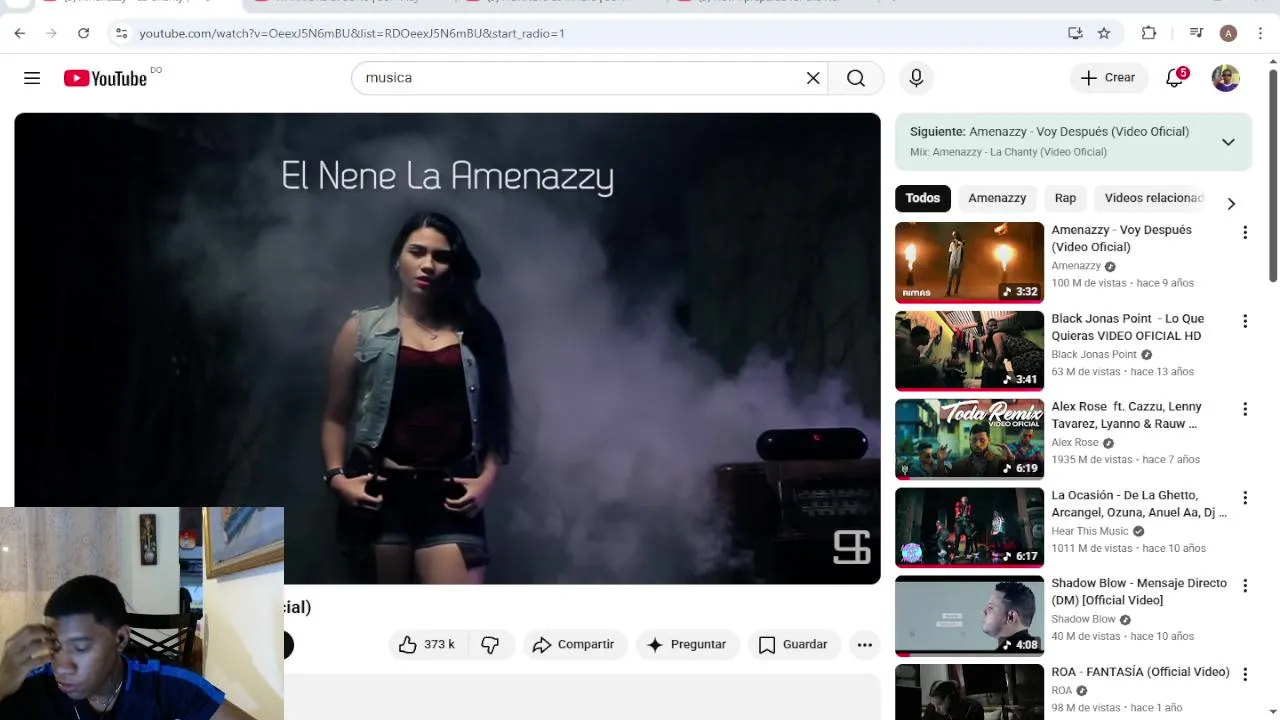Screen dimensions: 1280x720
Task: Open the Alex Rose ft. Cazzu title
Action: pyautogui.click(x=1126, y=415)
